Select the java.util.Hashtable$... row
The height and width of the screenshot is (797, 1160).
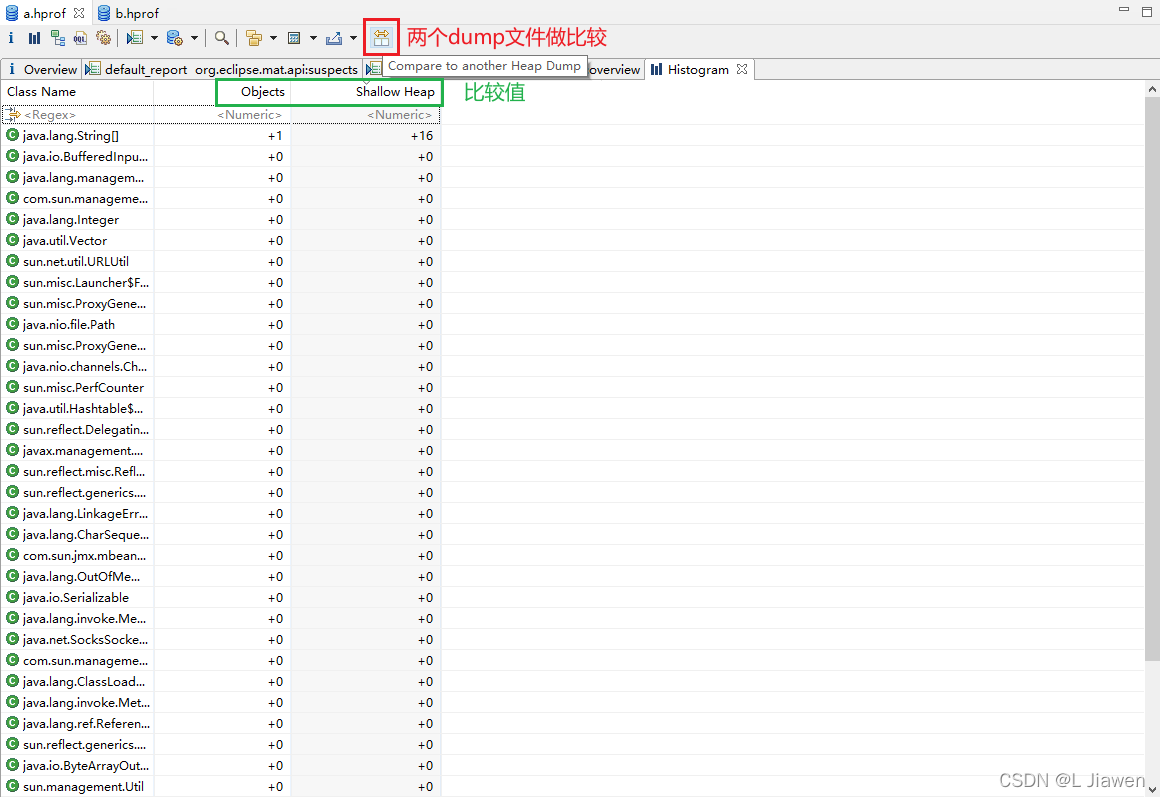click(220, 408)
